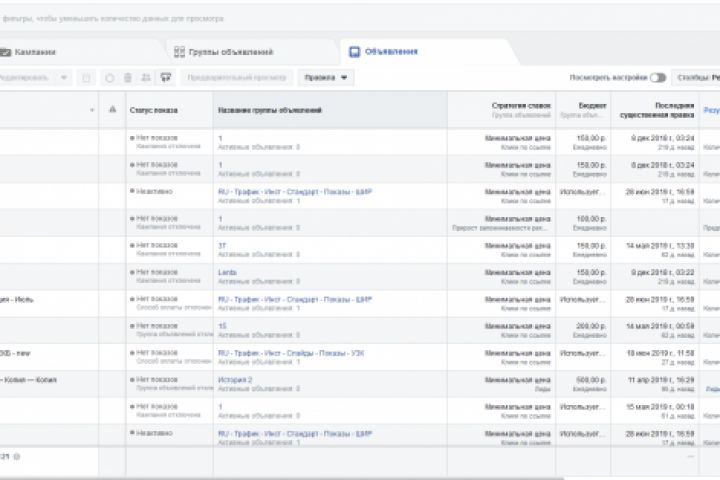Toggle the Посмотреть настройки switch
The width and height of the screenshot is (720, 480).
tap(657, 77)
